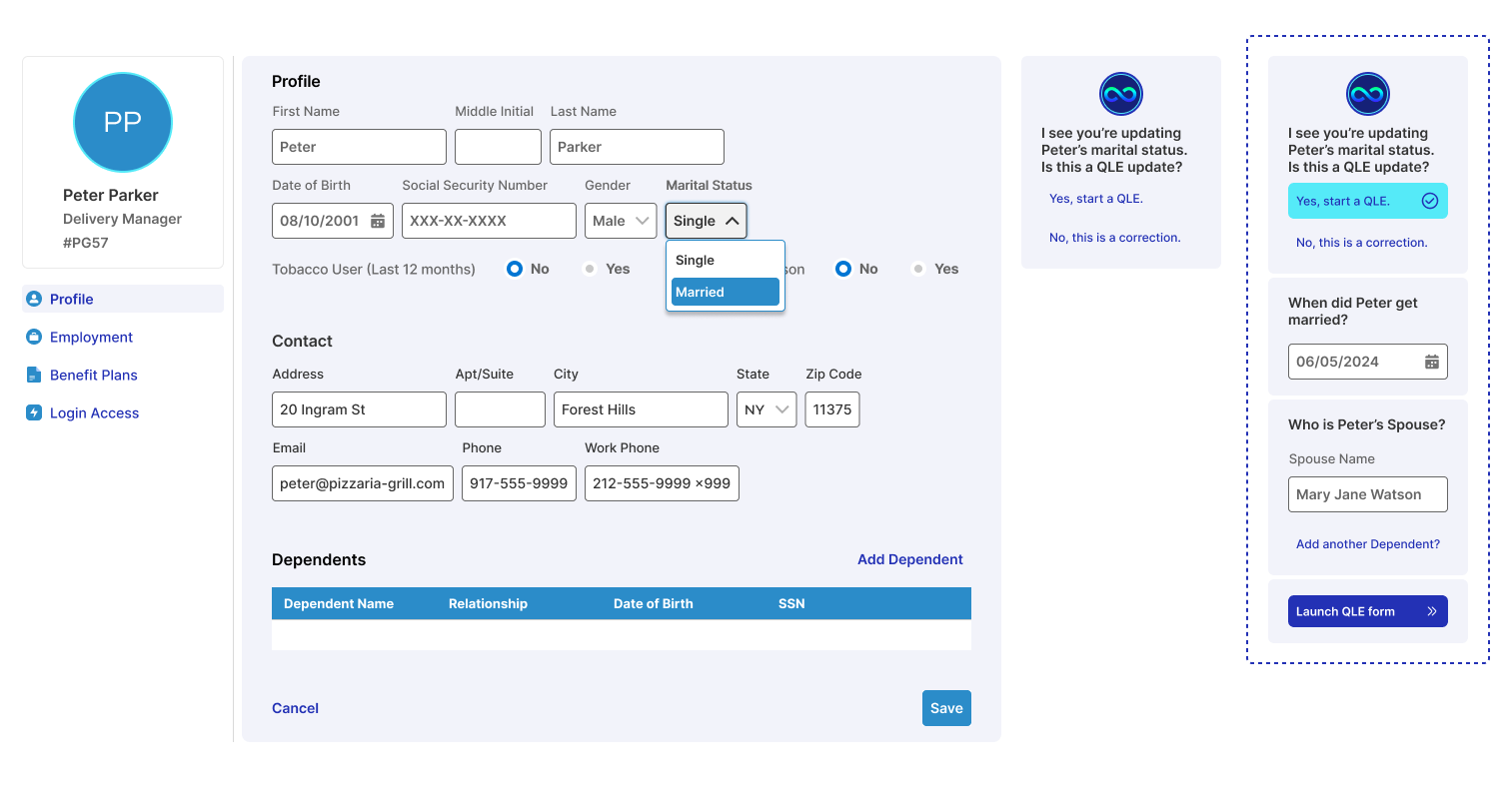Open the State dropdown showing NY
The height and width of the screenshot is (799, 1512).
click(x=766, y=409)
